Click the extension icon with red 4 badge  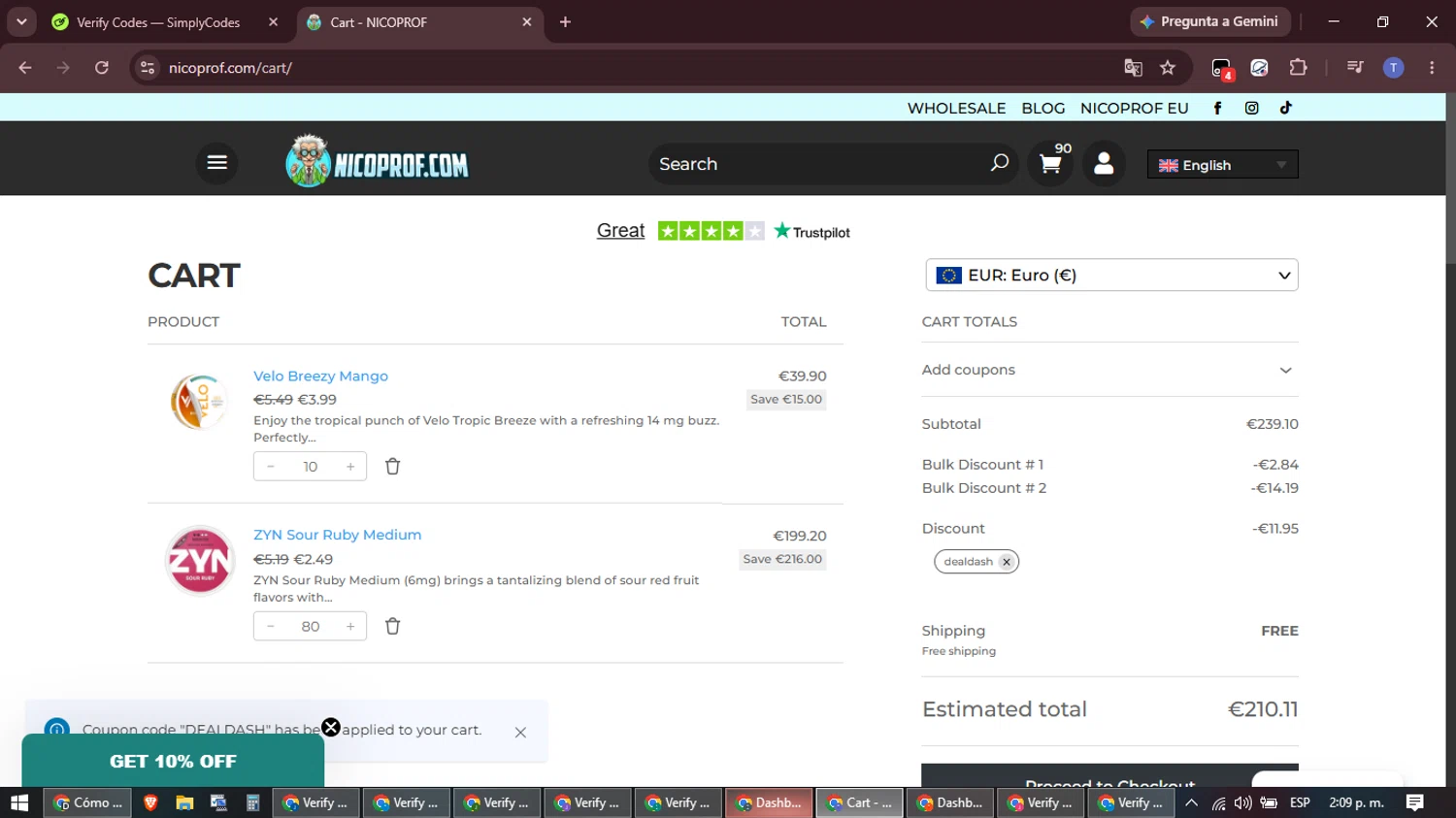[1221, 68]
